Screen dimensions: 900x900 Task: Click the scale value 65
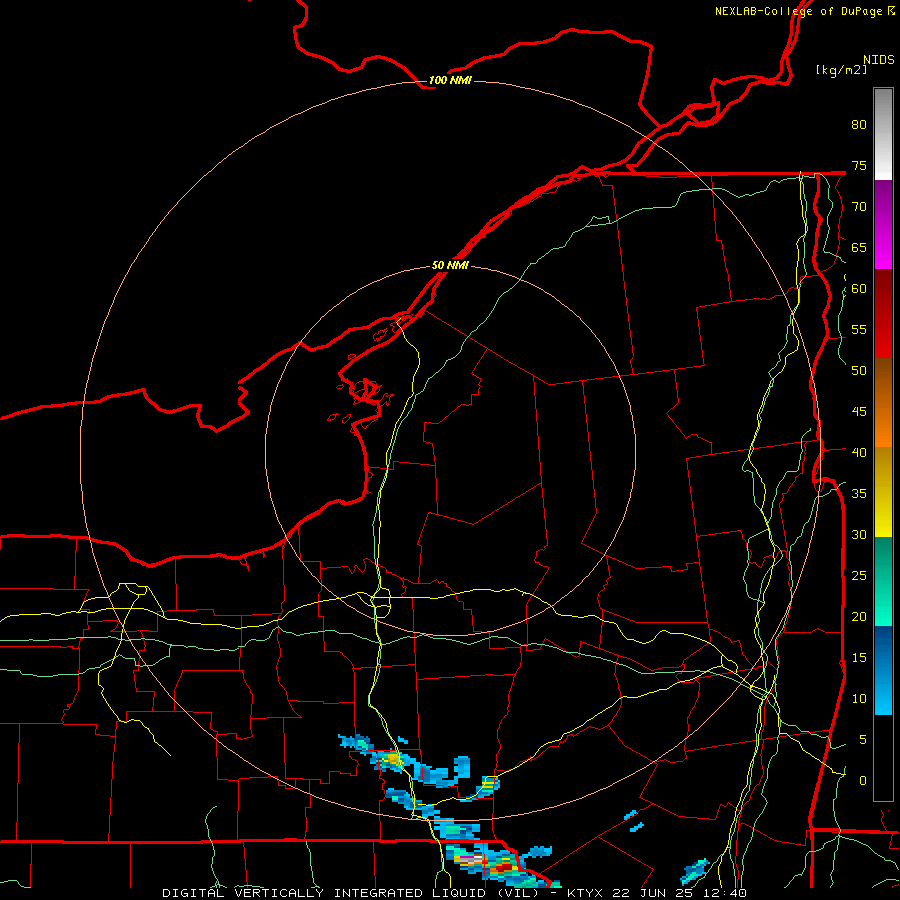859,248
